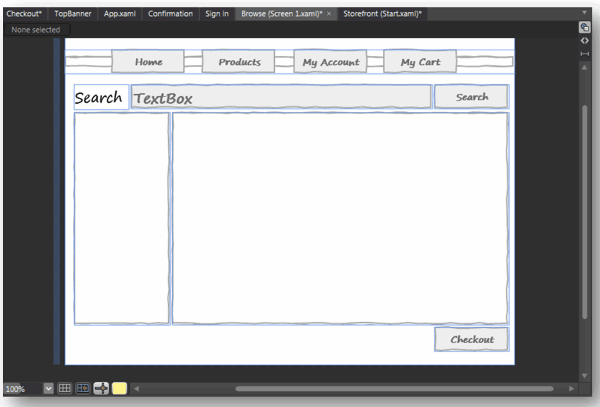The image size is (600, 407).
Task: Switch to the Storefront (Start.xaml) tab
Action: (x=382, y=14)
